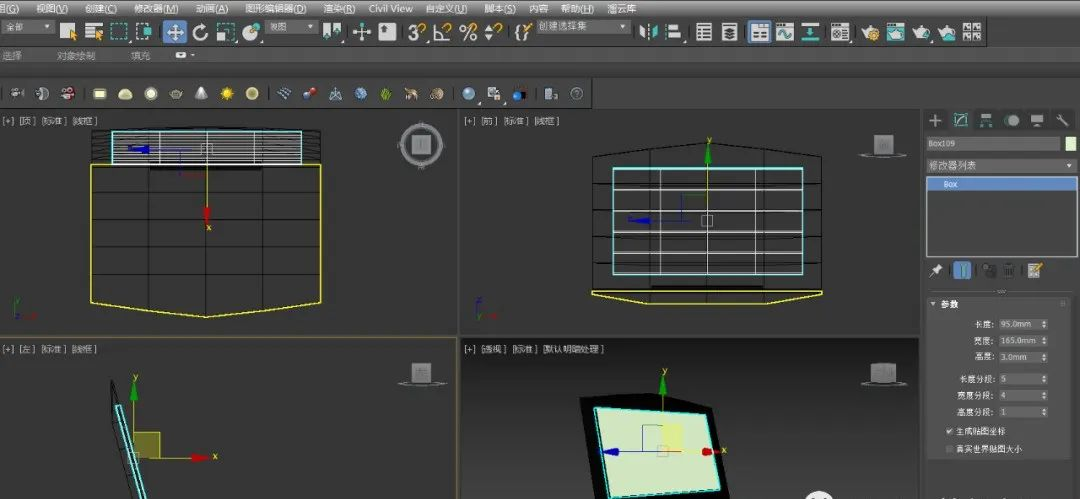The height and width of the screenshot is (499, 1080).
Task: Collapse the 参数 rollout
Action: [x=933, y=304]
